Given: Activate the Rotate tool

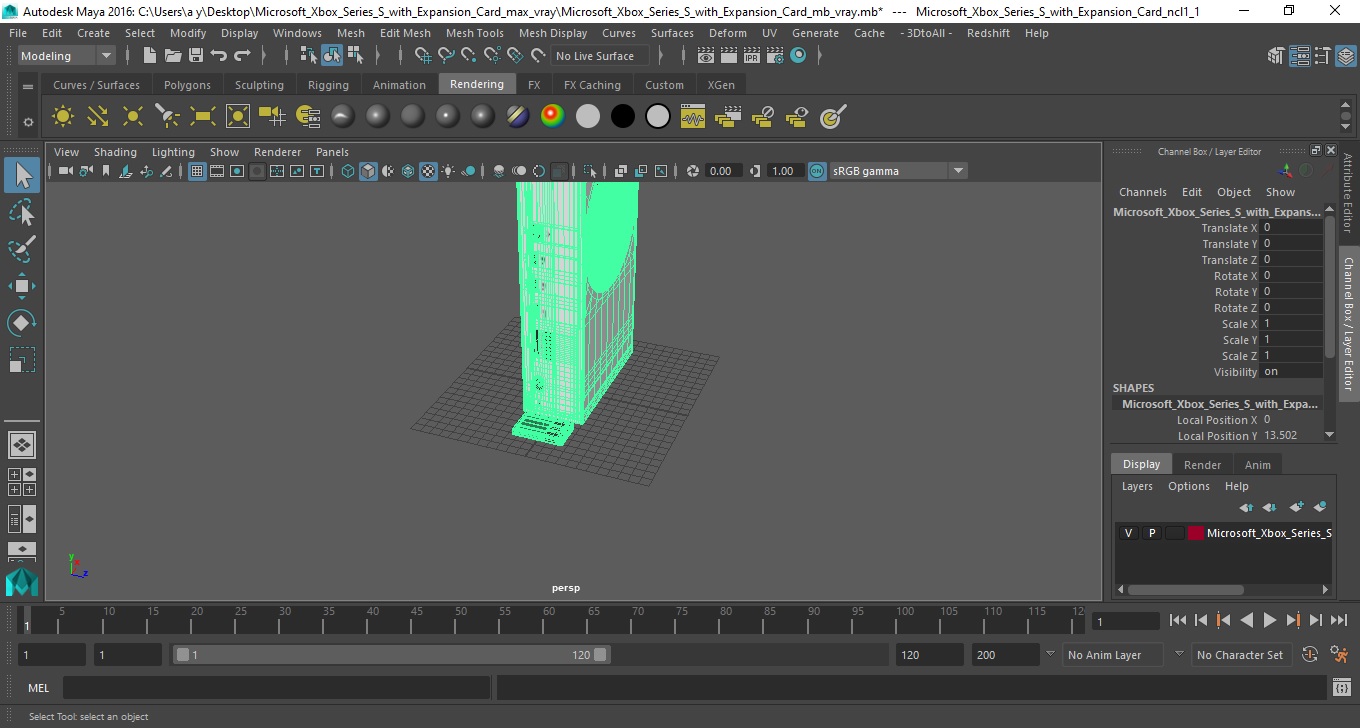Looking at the screenshot, I should coord(22,323).
